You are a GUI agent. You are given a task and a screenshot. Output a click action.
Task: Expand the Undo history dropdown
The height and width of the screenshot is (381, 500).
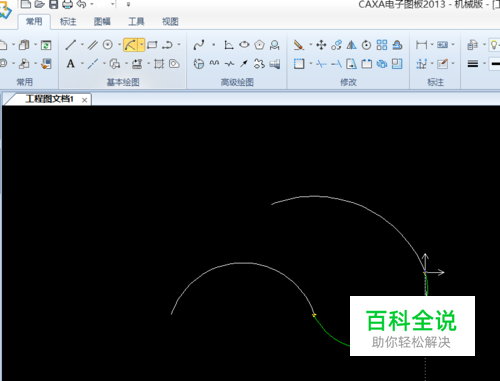pyautogui.click(x=92, y=4)
